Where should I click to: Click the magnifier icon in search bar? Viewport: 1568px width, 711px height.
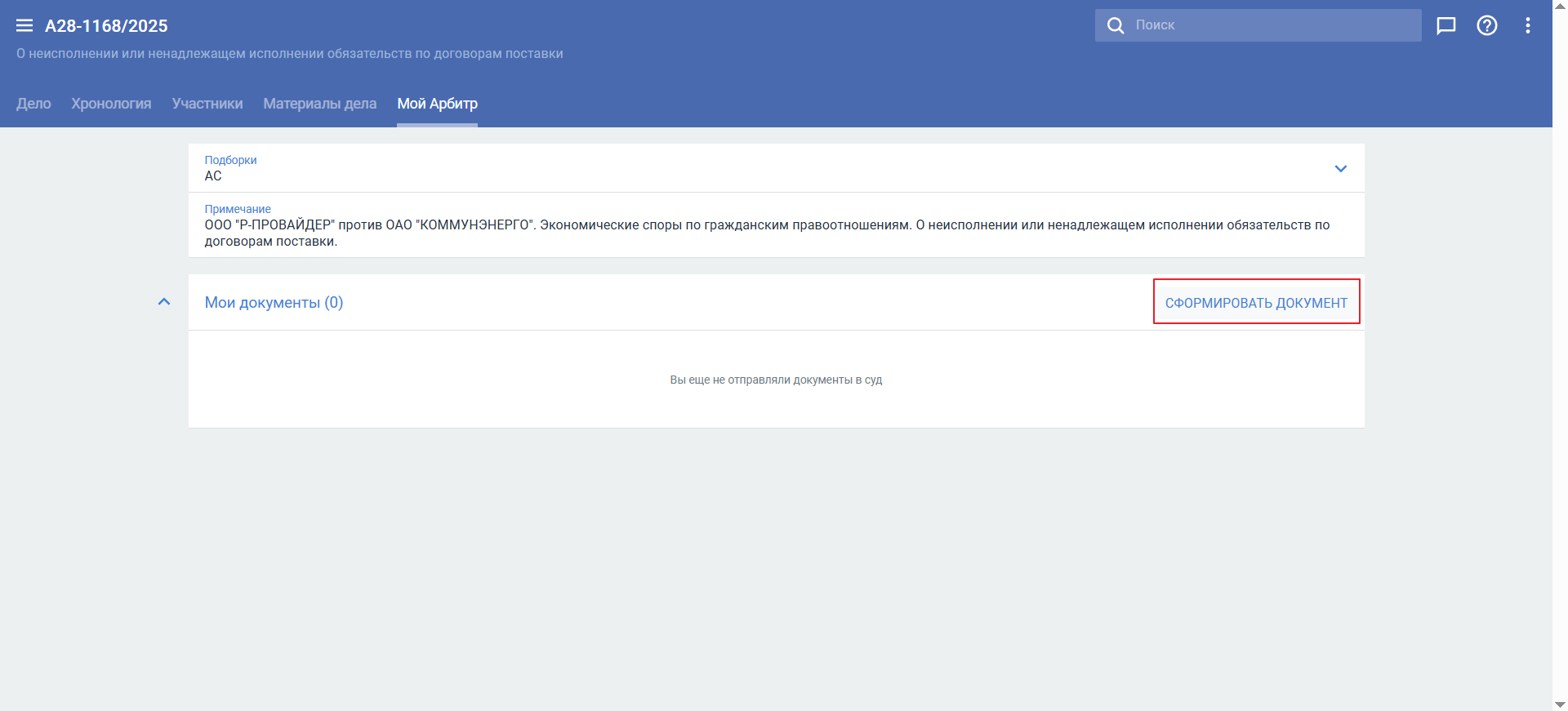(x=1115, y=25)
